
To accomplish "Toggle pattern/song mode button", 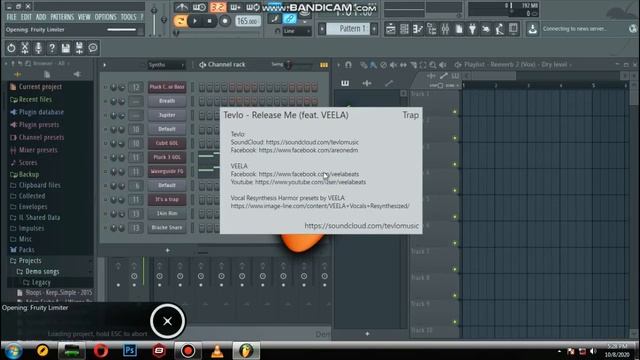I will (180, 21).
